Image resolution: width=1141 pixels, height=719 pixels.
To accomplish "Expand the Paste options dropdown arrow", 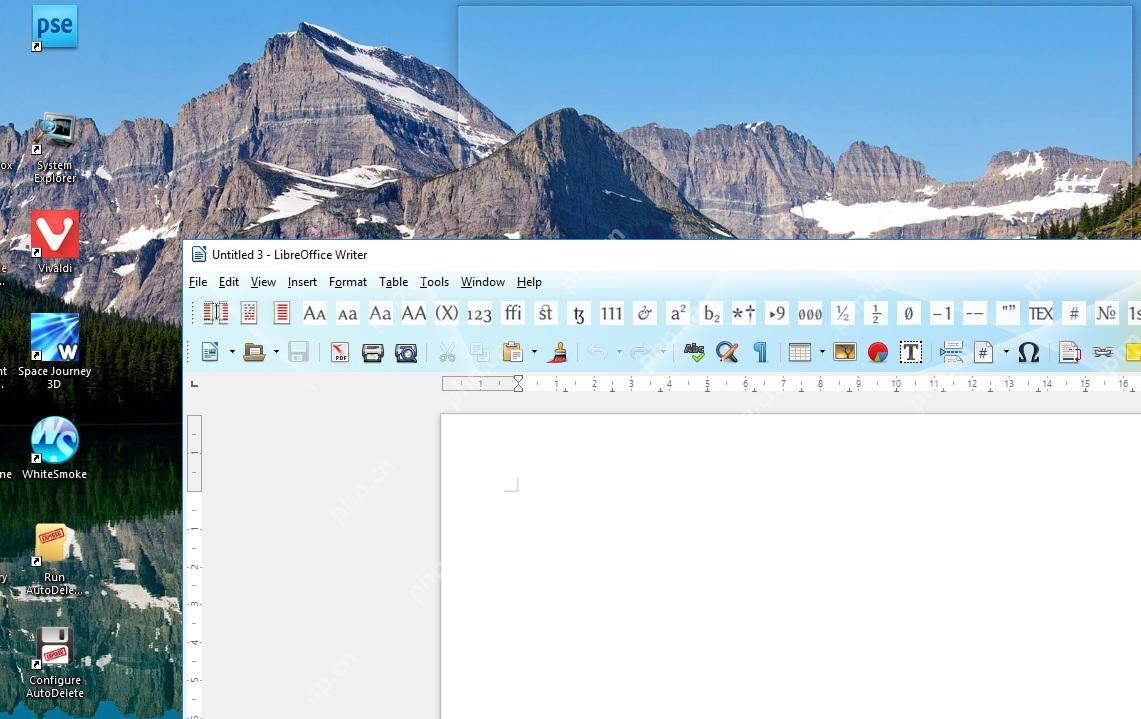I will point(534,352).
